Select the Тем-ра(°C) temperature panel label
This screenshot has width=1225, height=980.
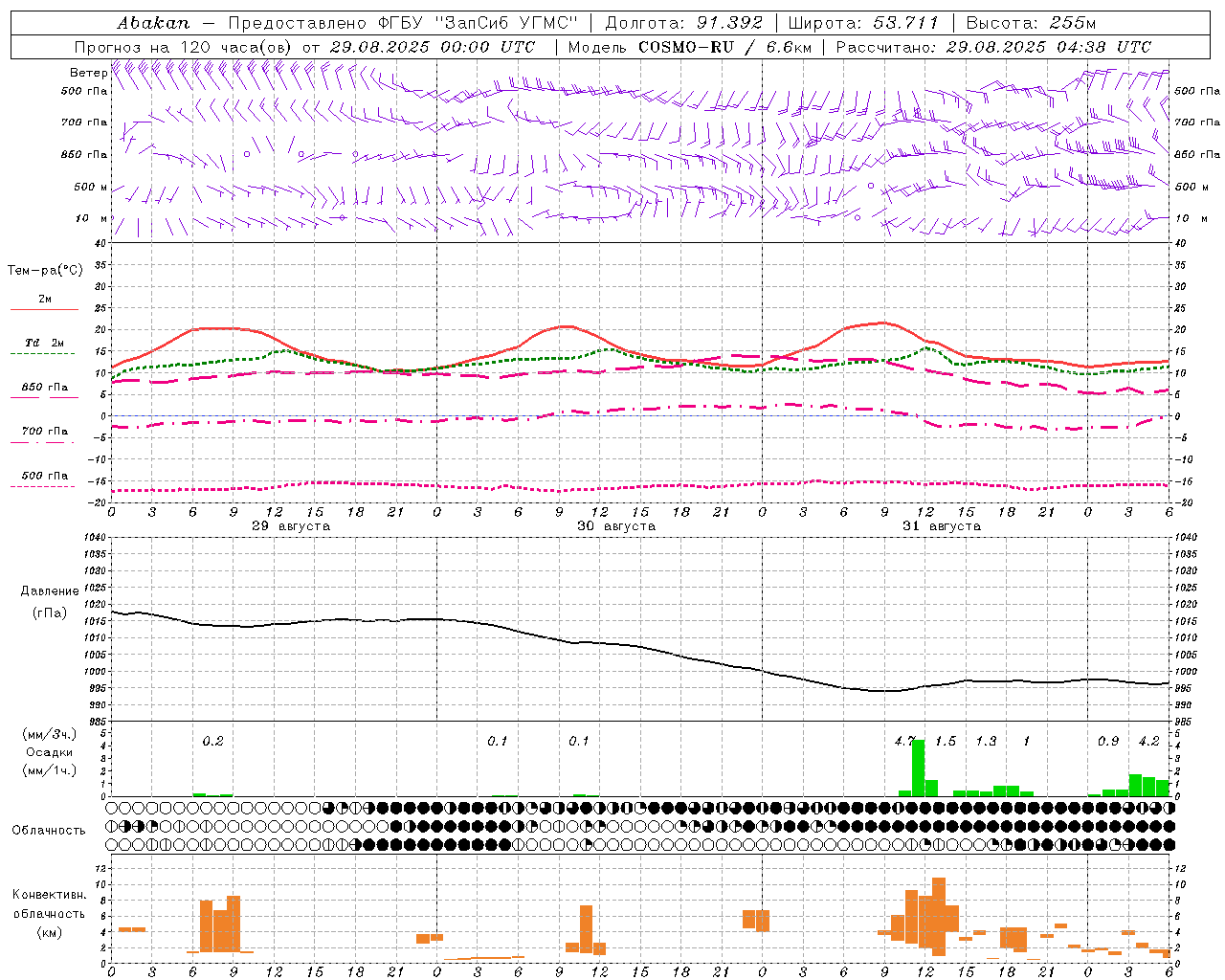45,271
